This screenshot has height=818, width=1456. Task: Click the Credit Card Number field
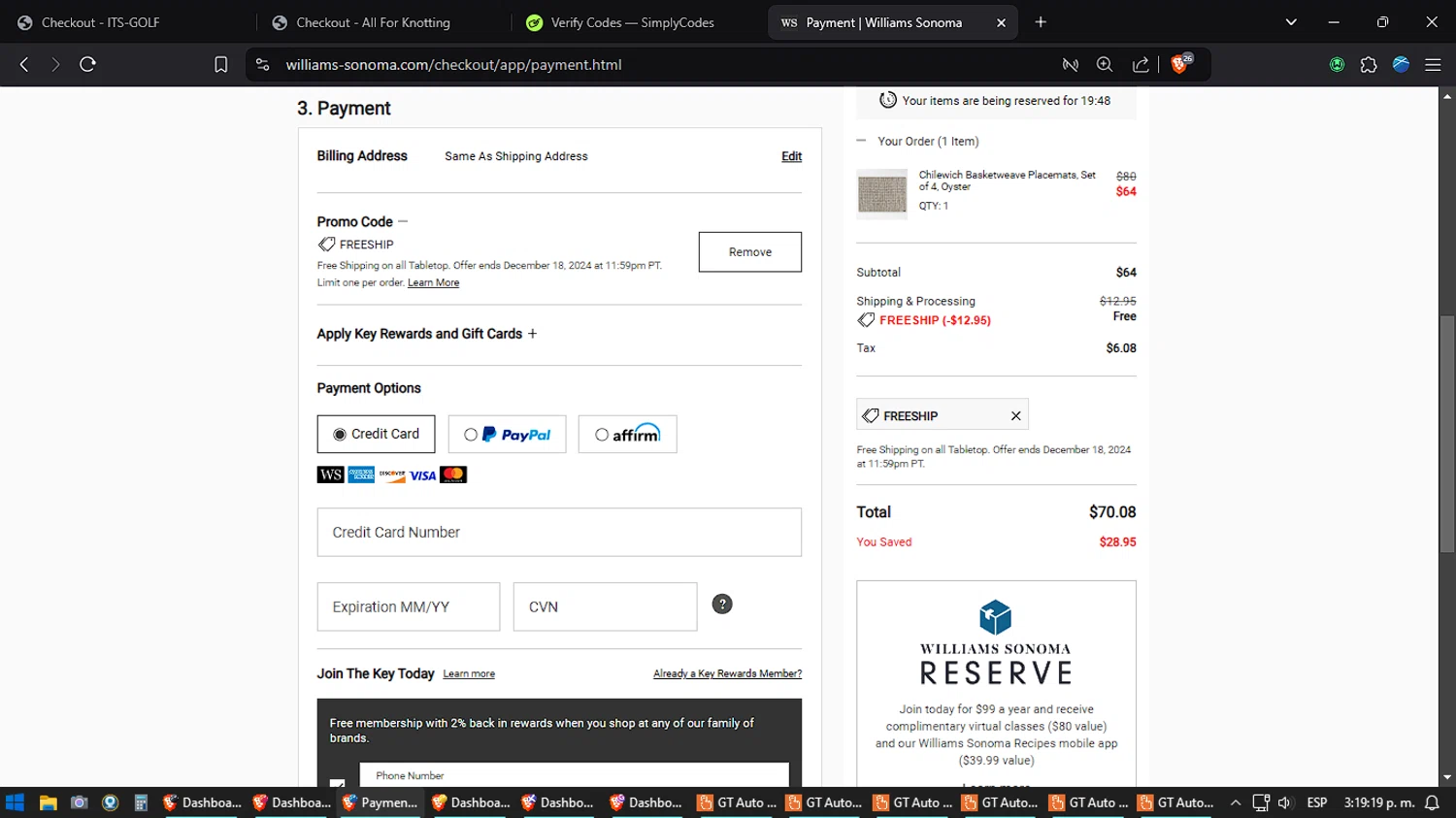tap(559, 532)
